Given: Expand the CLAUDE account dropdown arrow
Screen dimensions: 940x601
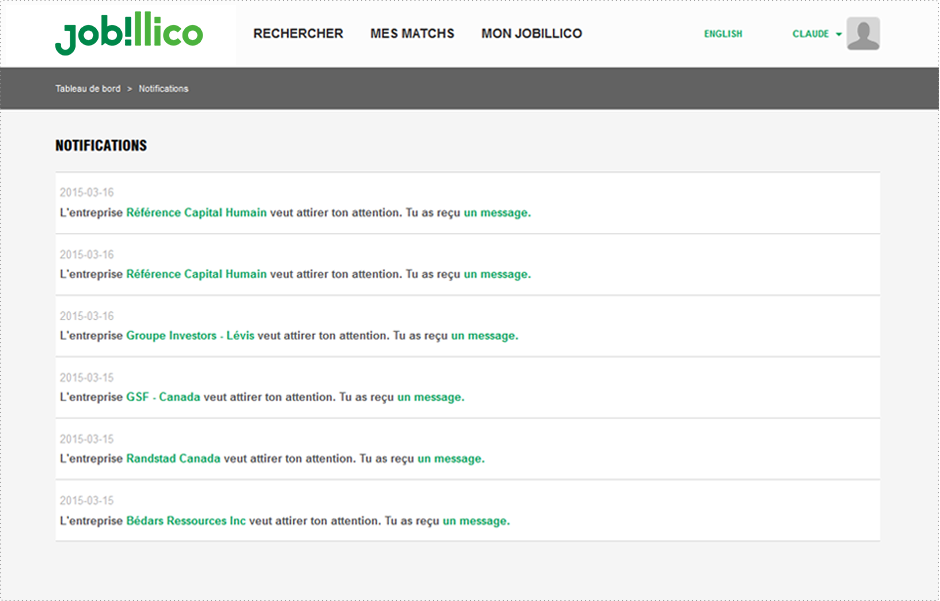Looking at the screenshot, I should click(839, 34).
